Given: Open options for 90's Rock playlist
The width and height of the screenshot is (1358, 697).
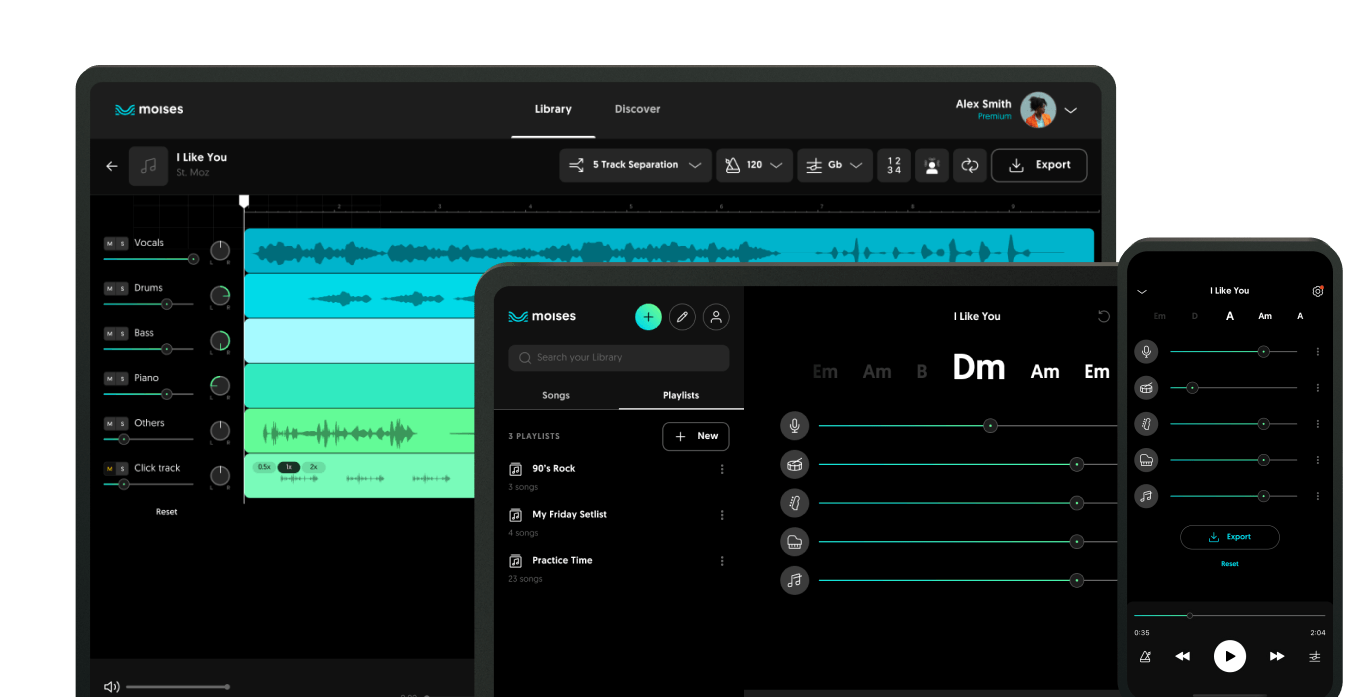Looking at the screenshot, I should 722,469.
